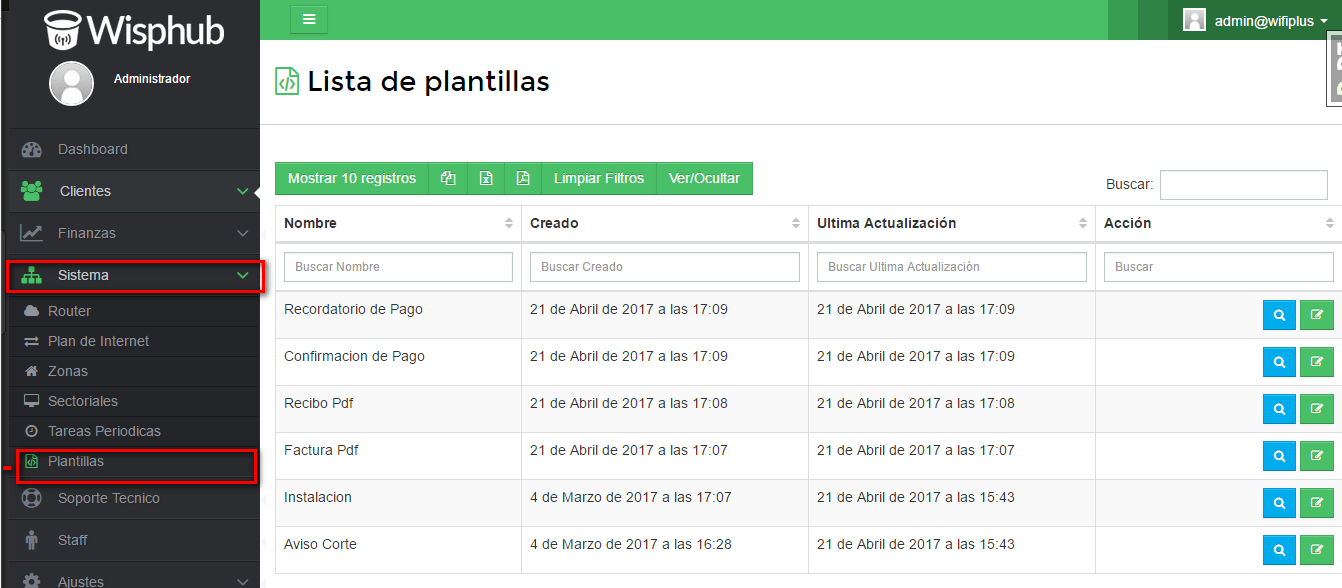Open the Mostrar 10 registros dropdown
1342x588 pixels.
pyautogui.click(x=352, y=179)
